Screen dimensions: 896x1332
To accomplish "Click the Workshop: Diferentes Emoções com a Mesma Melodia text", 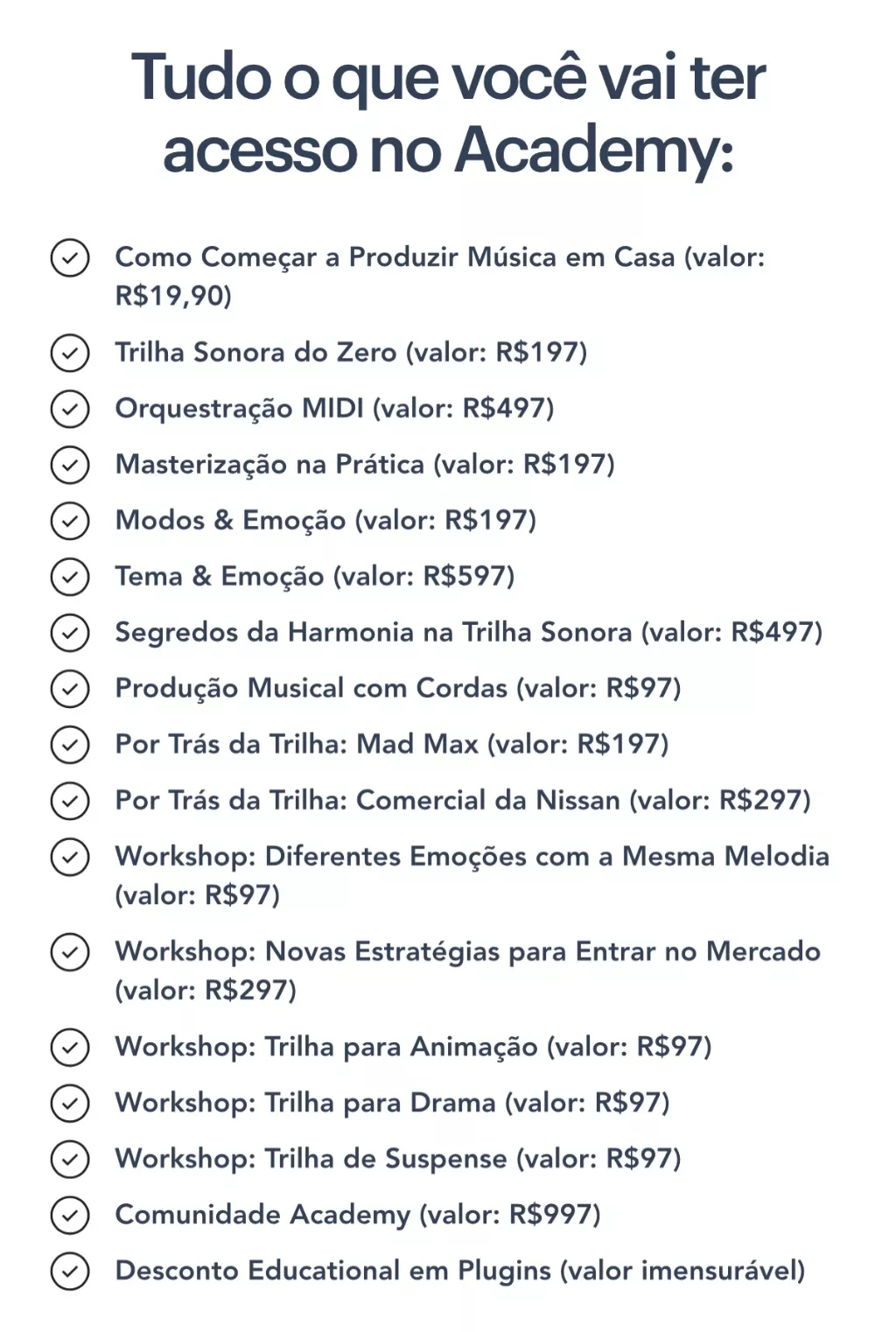I will point(472,875).
